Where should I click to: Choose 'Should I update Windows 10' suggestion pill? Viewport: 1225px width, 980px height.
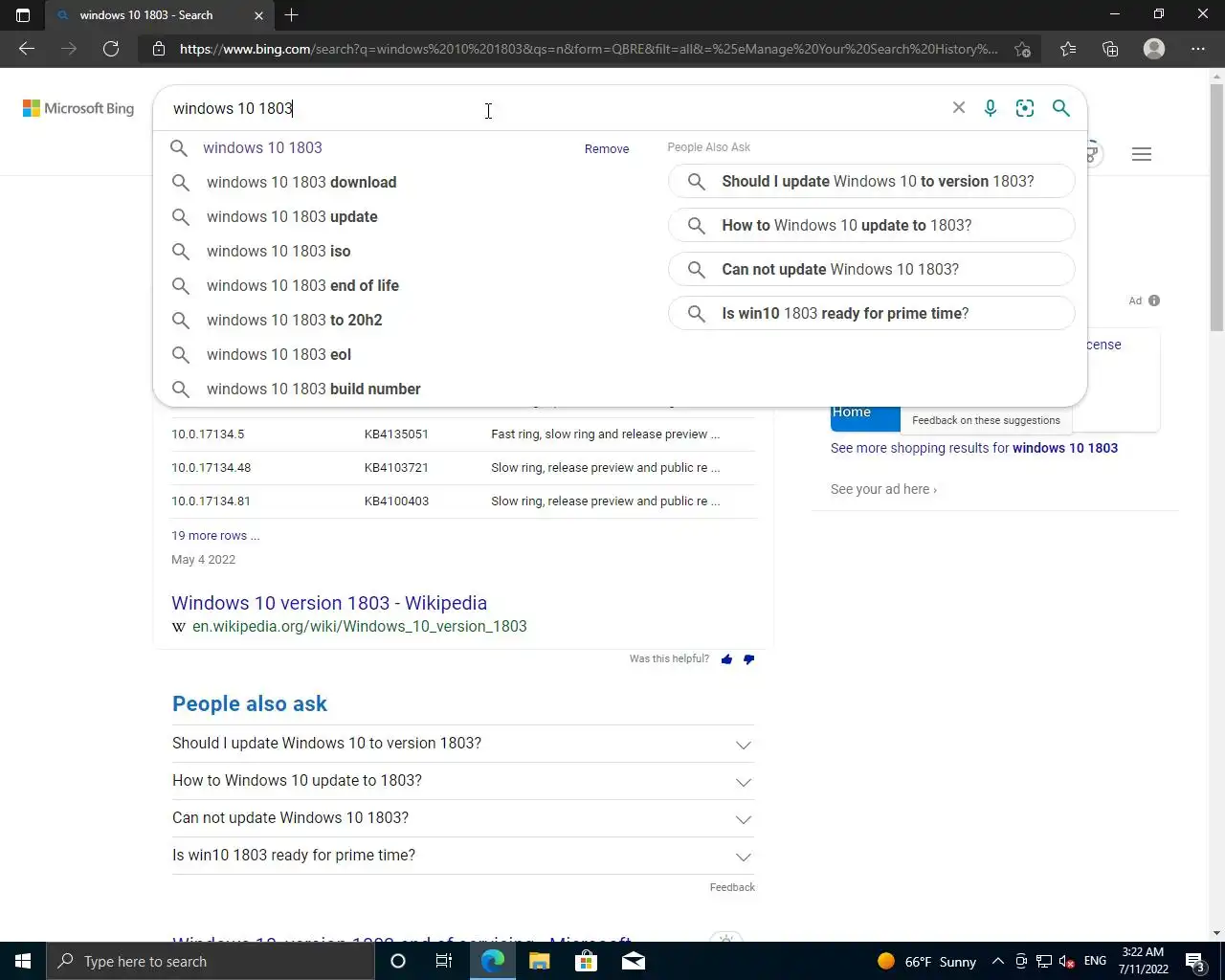point(871,181)
